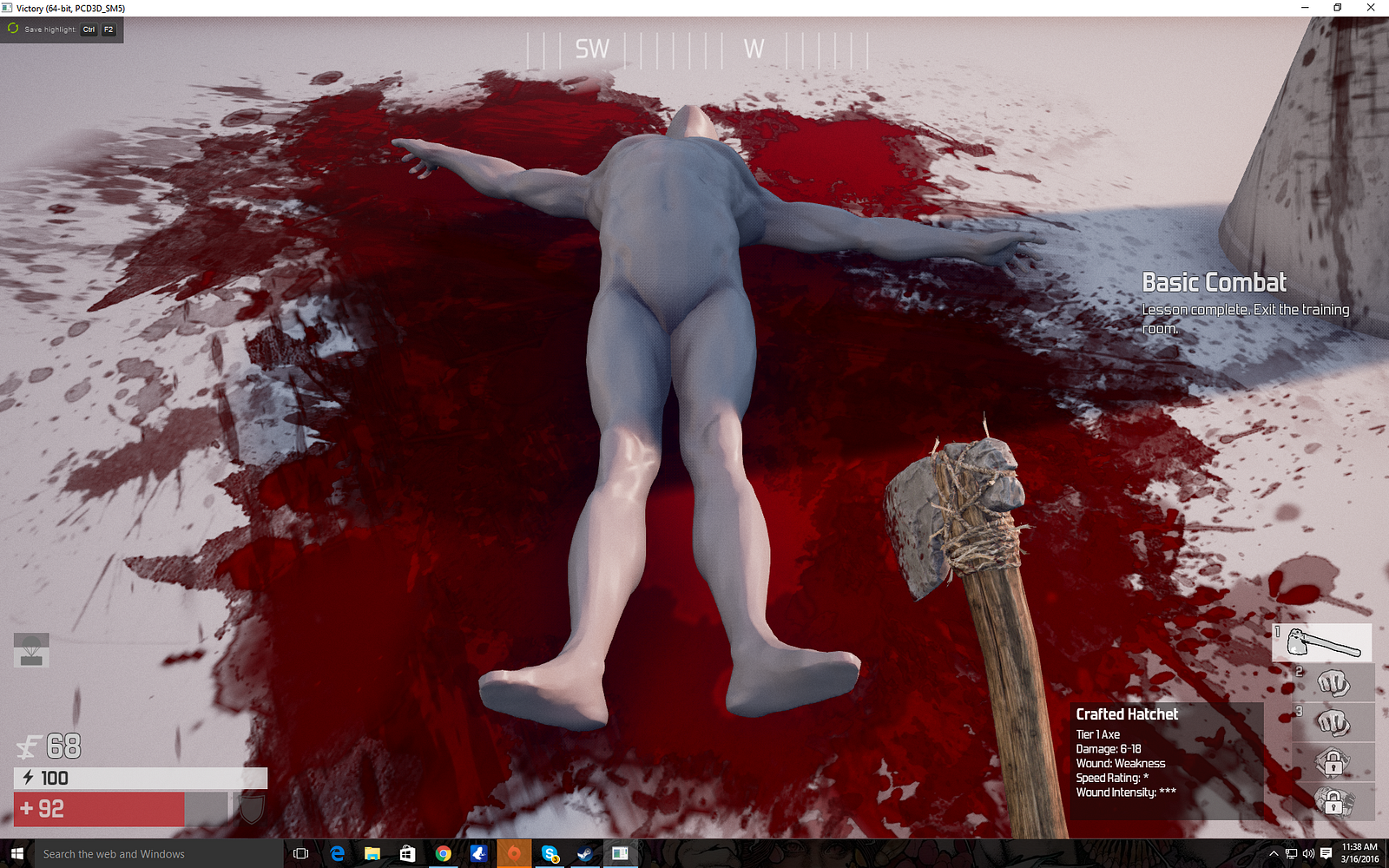Click the airdrop parachute crate icon
Screen dimensions: 1389x868
31,650
